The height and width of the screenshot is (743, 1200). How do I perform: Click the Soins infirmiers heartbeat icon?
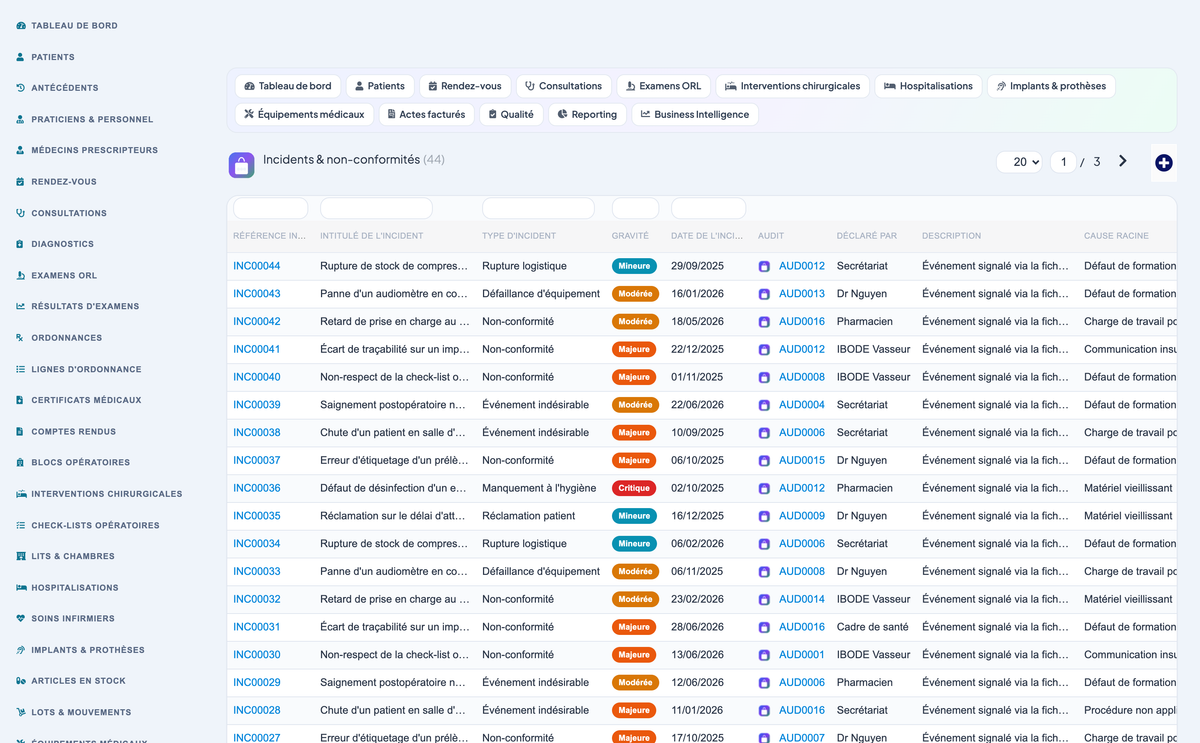click(21, 619)
